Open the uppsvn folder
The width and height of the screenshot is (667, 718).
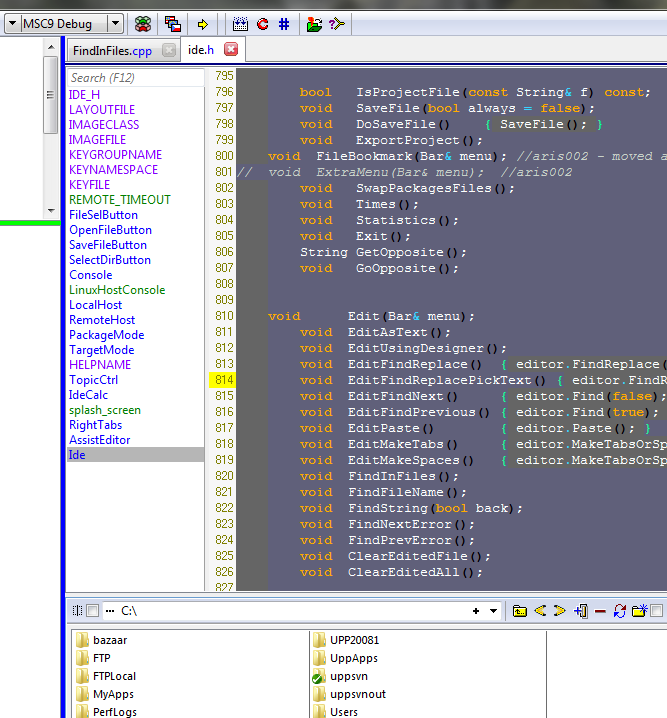tap(350, 677)
